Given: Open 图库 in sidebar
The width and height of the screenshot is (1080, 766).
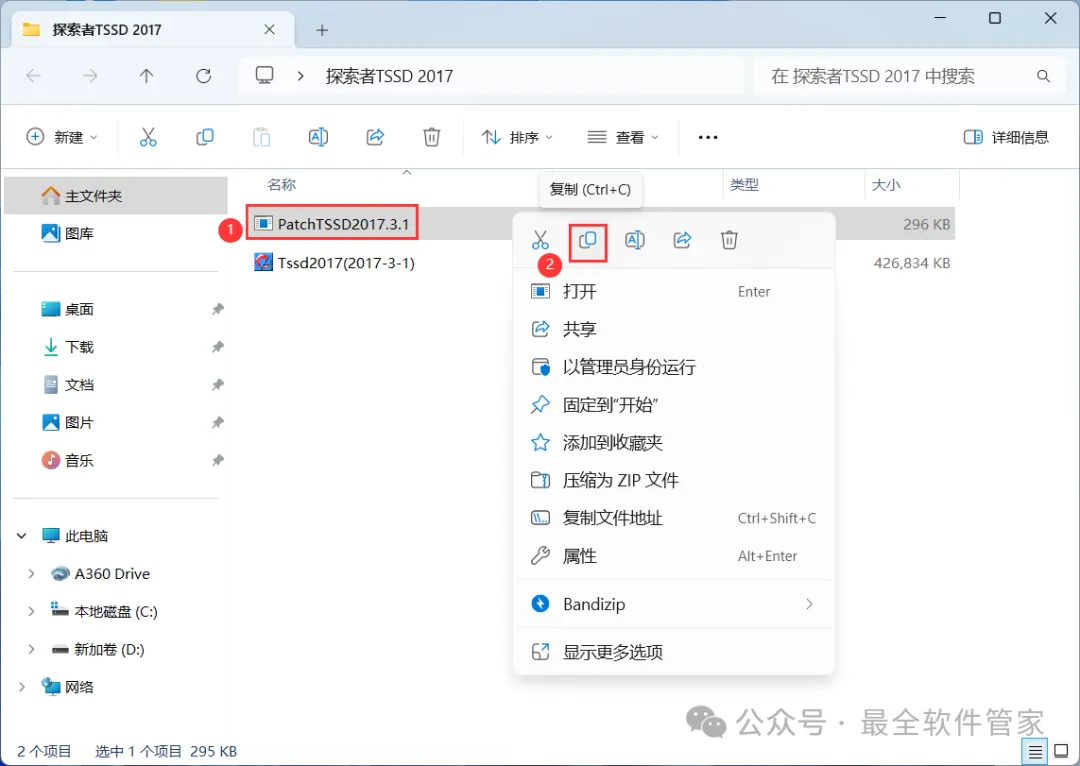Looking at the screenshot, I should [x=116, y=234].
